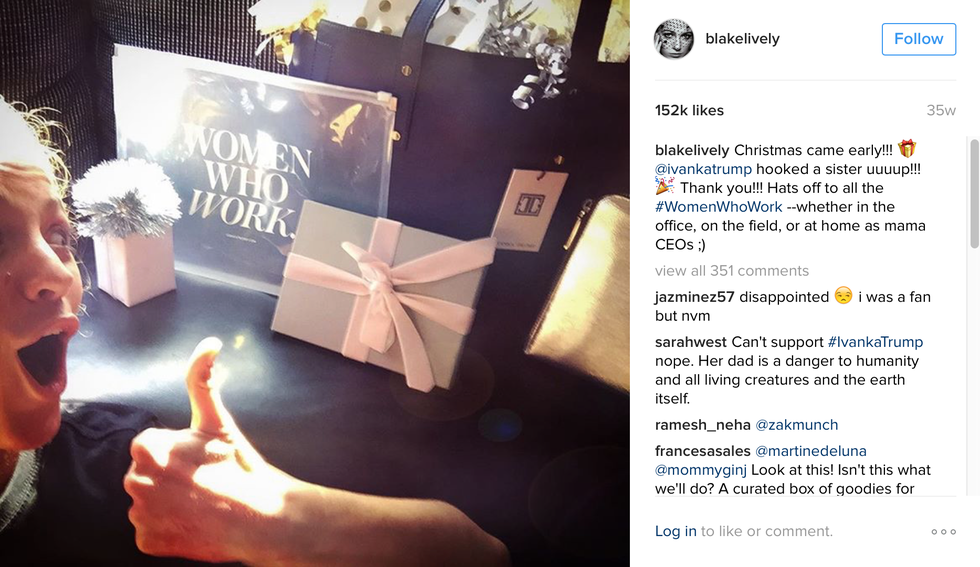Open the blakelively username in header

742,39
